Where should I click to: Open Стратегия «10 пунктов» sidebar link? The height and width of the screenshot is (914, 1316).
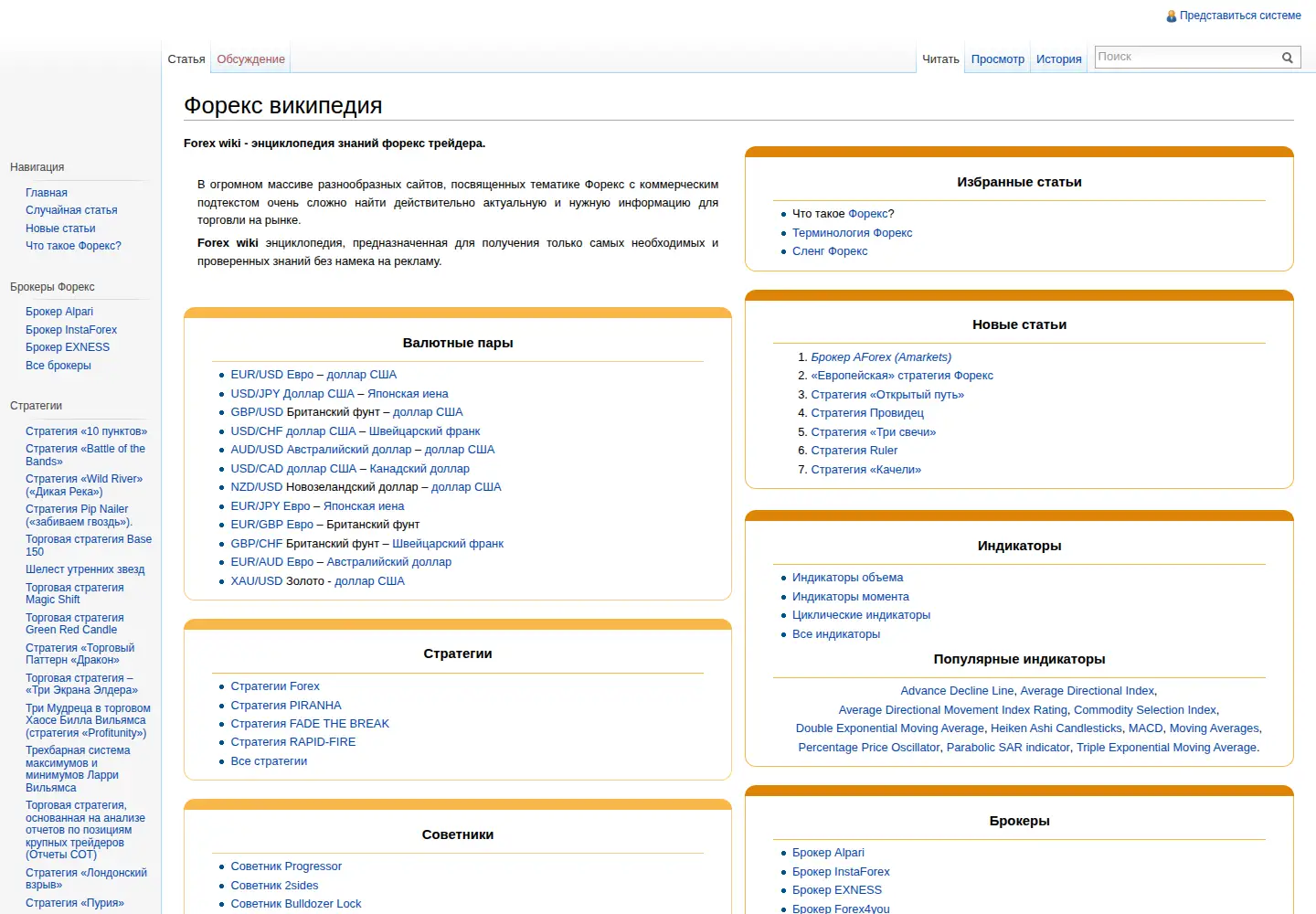86,431
